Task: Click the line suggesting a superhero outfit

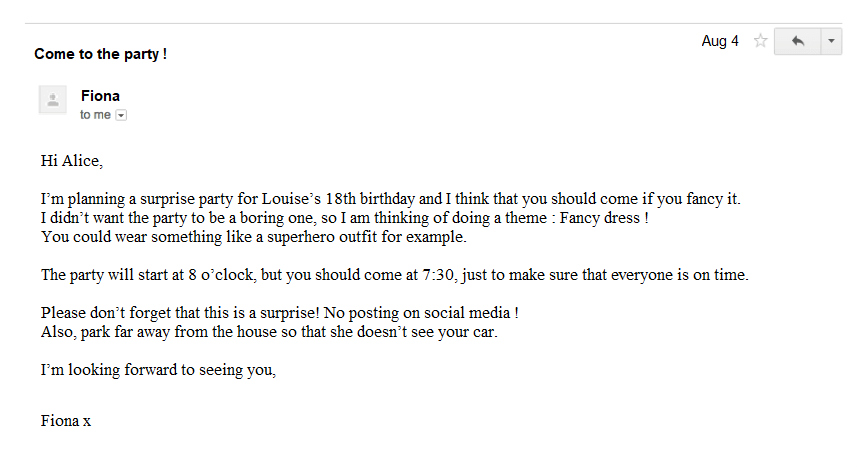Action: pyautogui.click(x=253, y=237)
